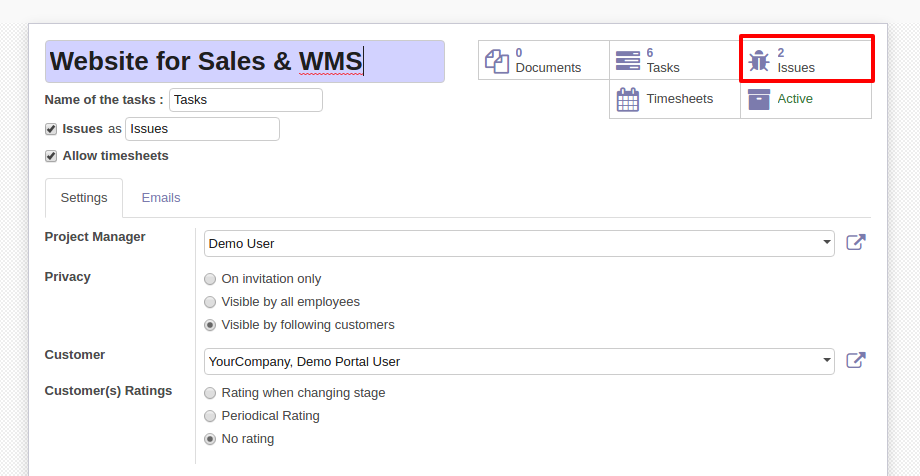920x476 pixels.
Task: Click the Issues alias text field
Action: (202, 129)
